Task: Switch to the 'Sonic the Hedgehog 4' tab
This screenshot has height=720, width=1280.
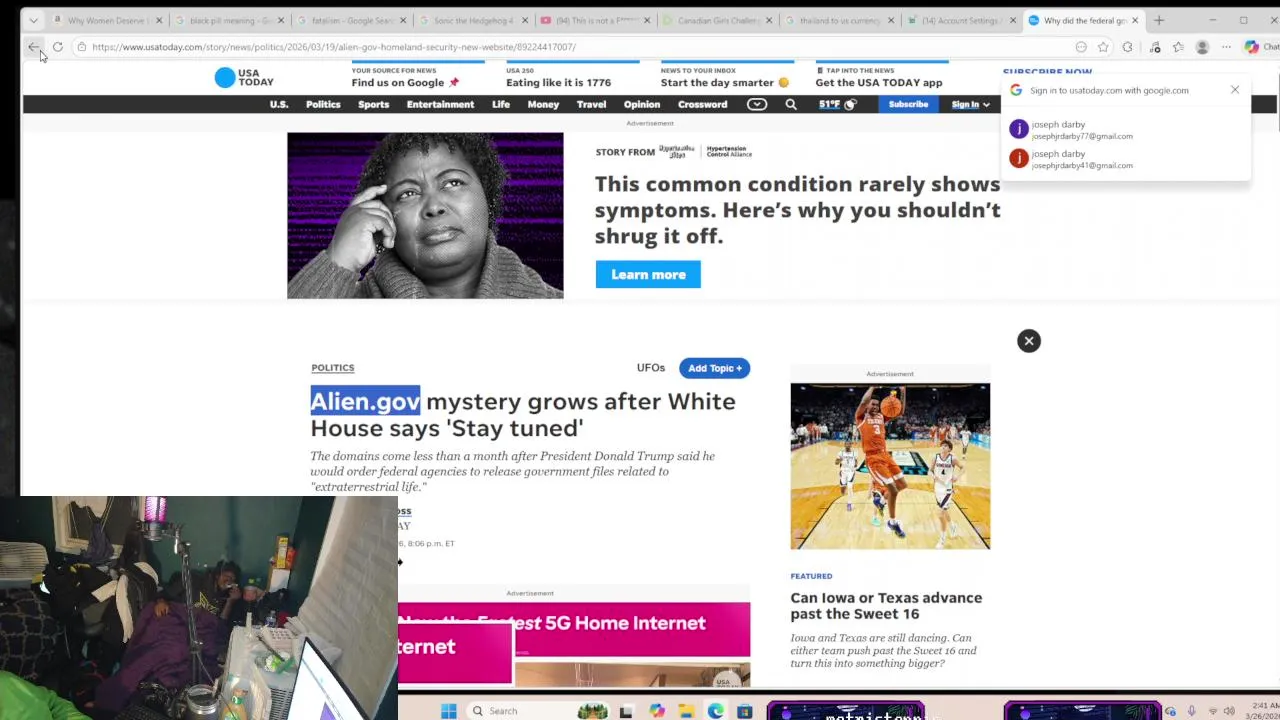Action: (x=474, y=20)
